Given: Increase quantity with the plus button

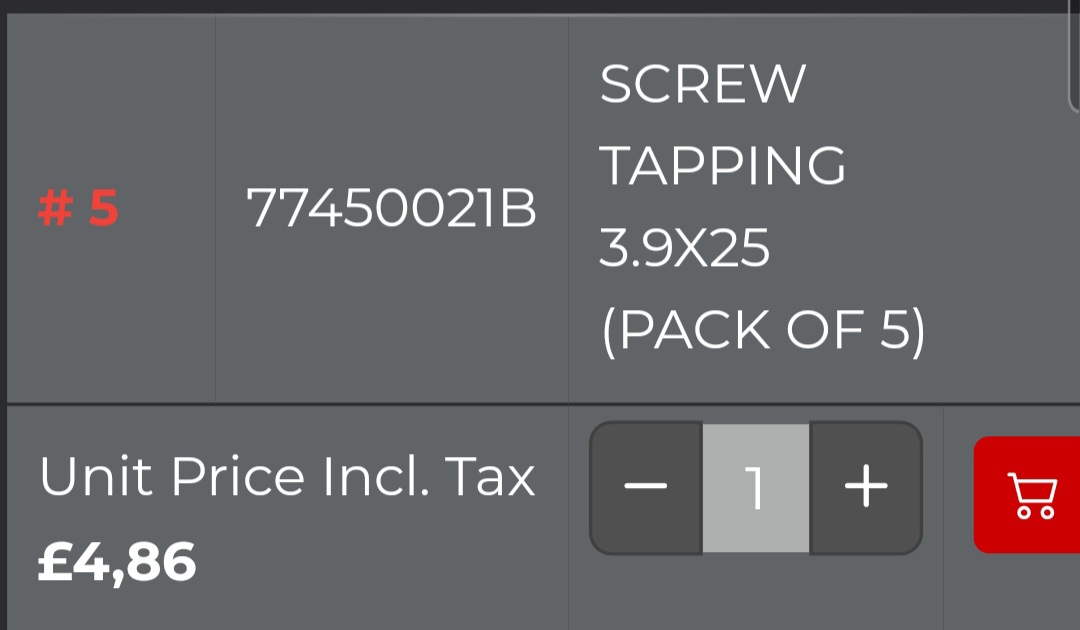Looking at the screenshot, I should point(865,488).
